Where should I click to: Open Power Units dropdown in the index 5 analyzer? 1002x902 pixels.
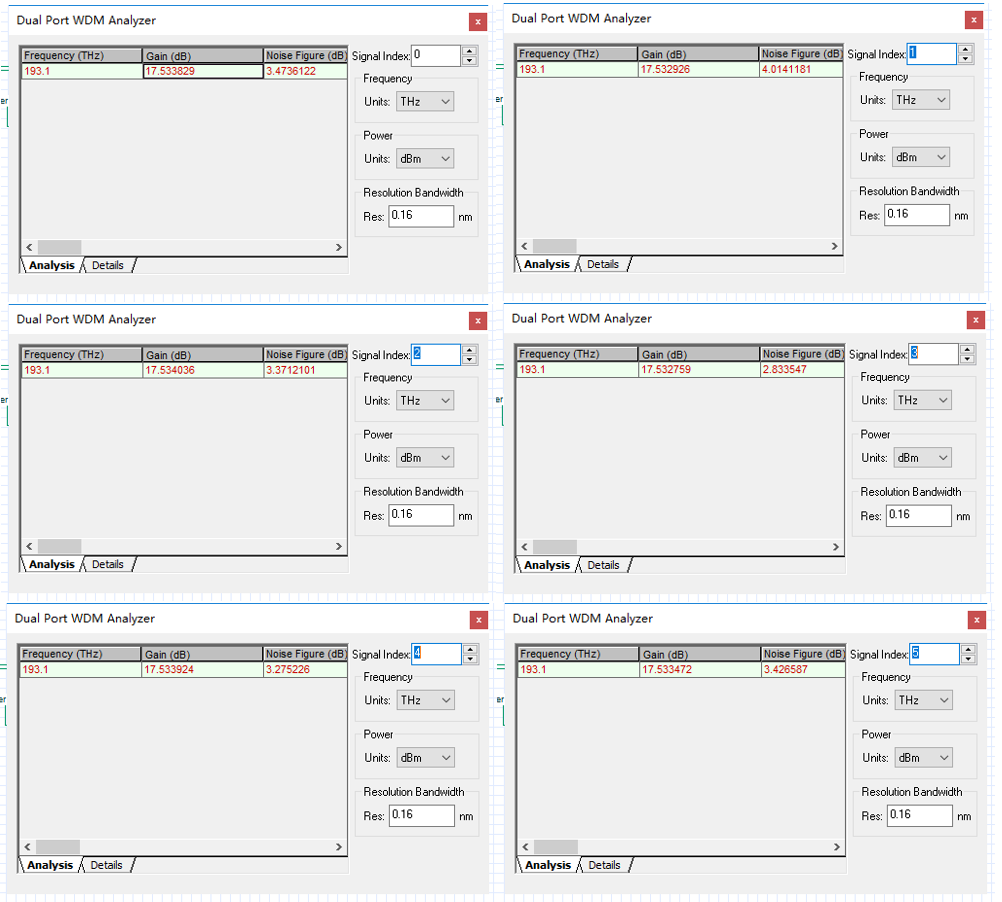coord(924,758)
